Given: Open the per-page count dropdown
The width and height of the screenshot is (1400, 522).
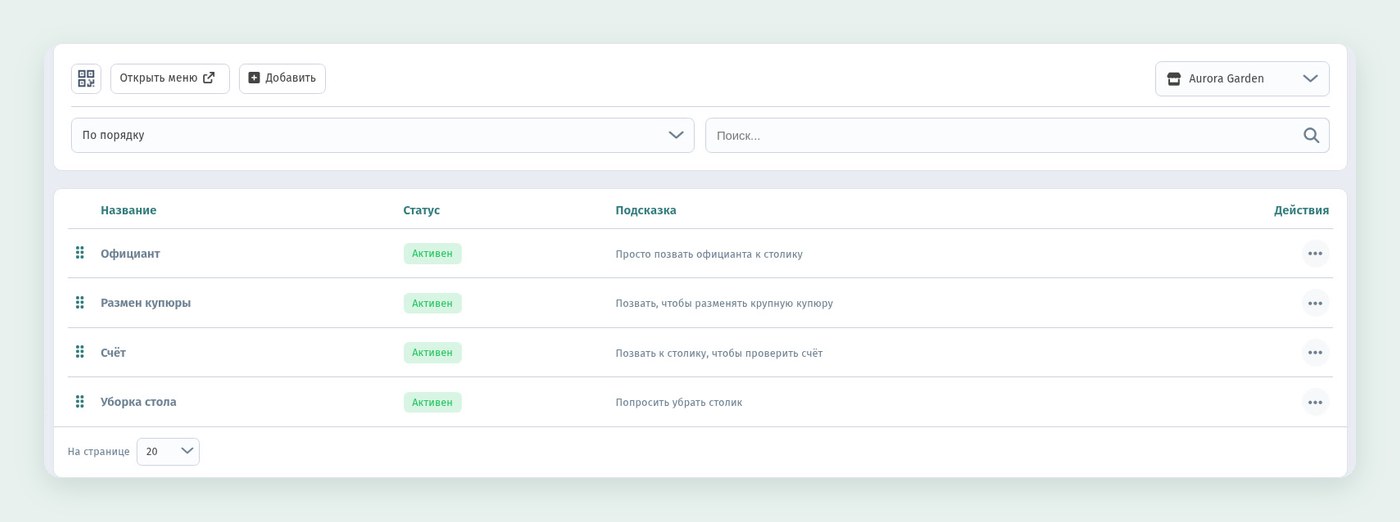Looking at the screenshot, I should click(x=168, y=452).
